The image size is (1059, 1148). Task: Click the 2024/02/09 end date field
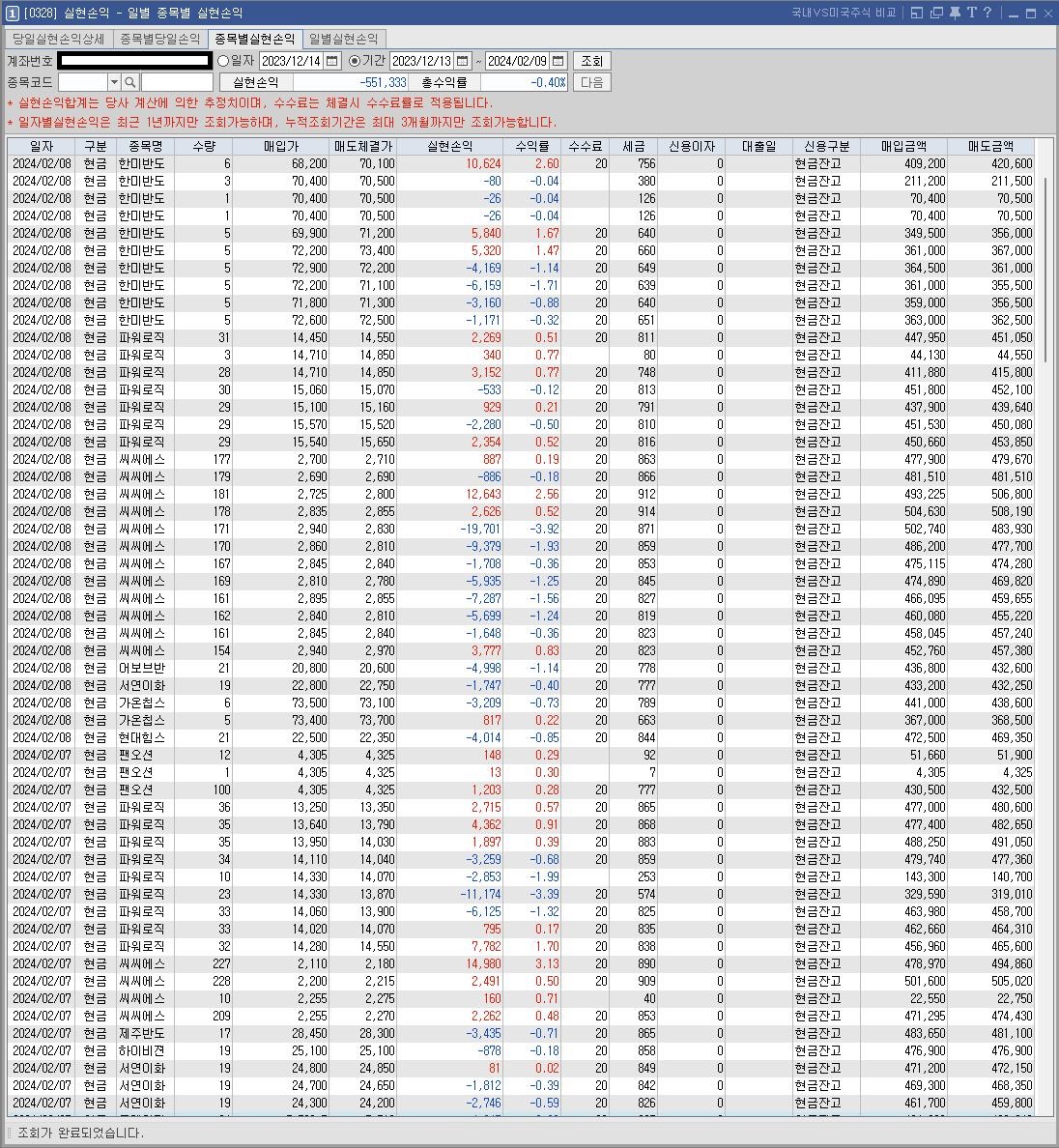click(x=518, y=61)
